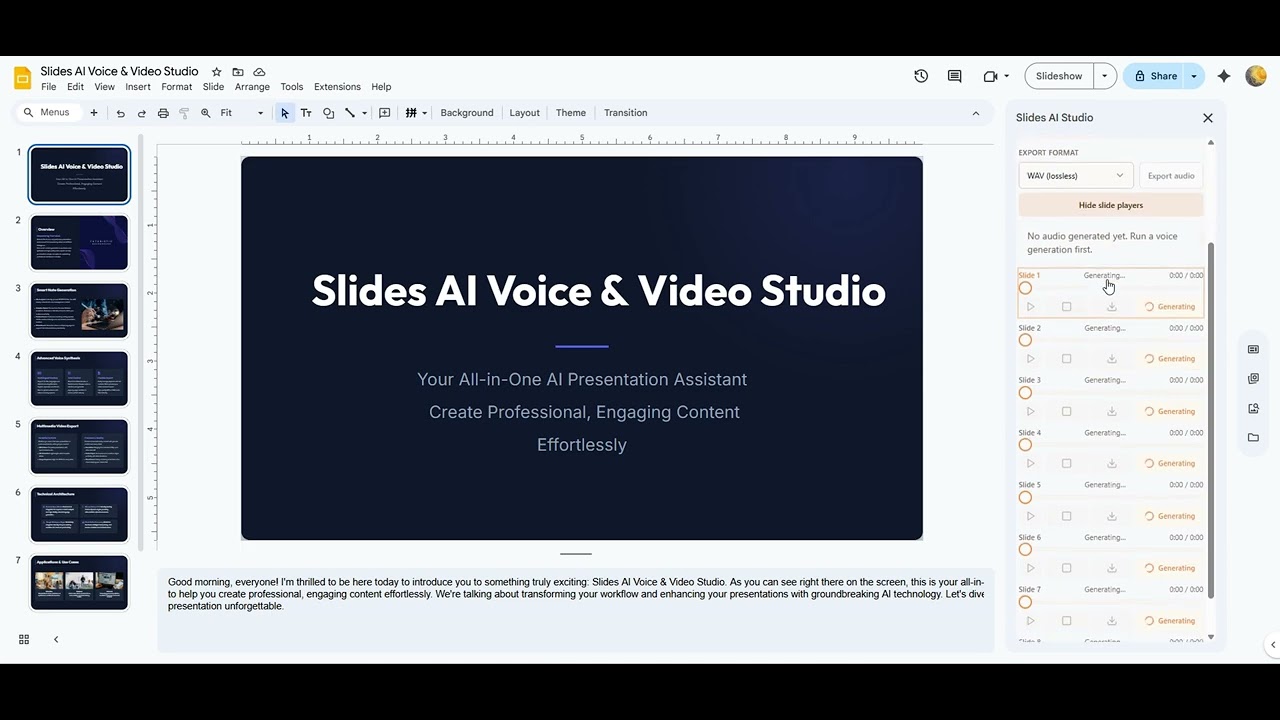
Task: Click the new slide plus button
Action: tap(94, 113)
